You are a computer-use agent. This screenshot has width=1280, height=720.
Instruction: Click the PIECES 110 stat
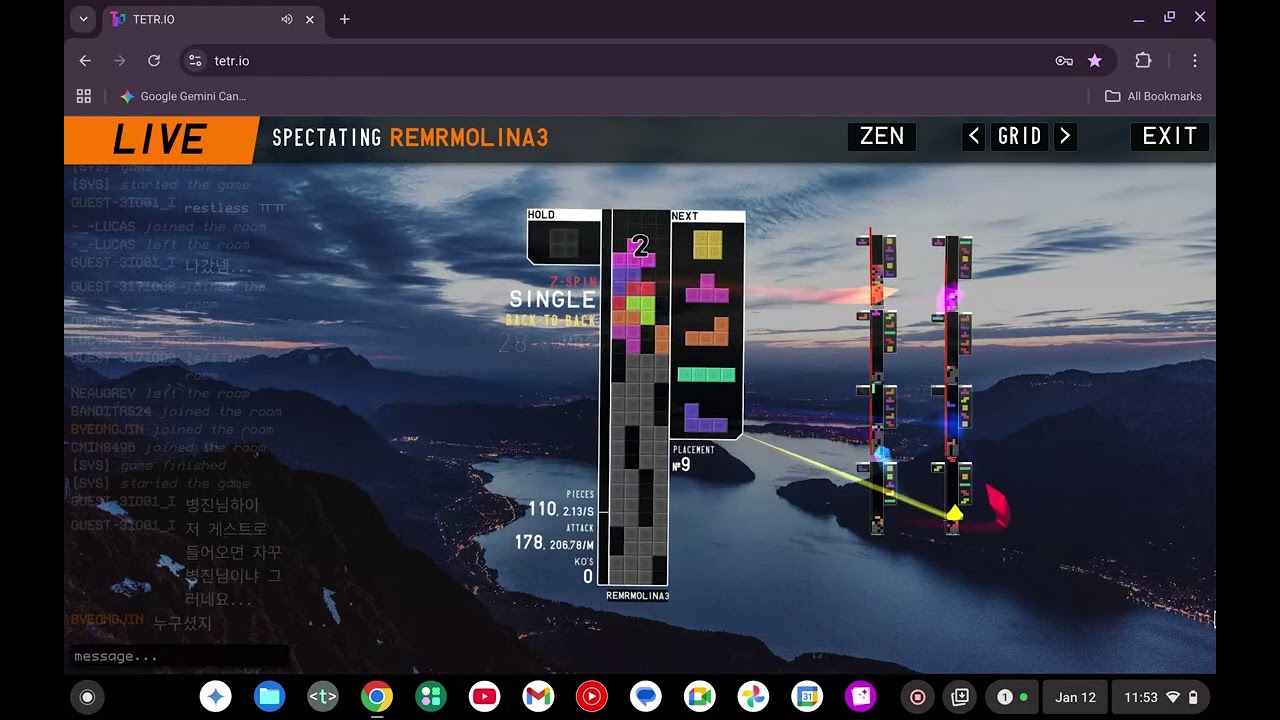pos(561,504)
